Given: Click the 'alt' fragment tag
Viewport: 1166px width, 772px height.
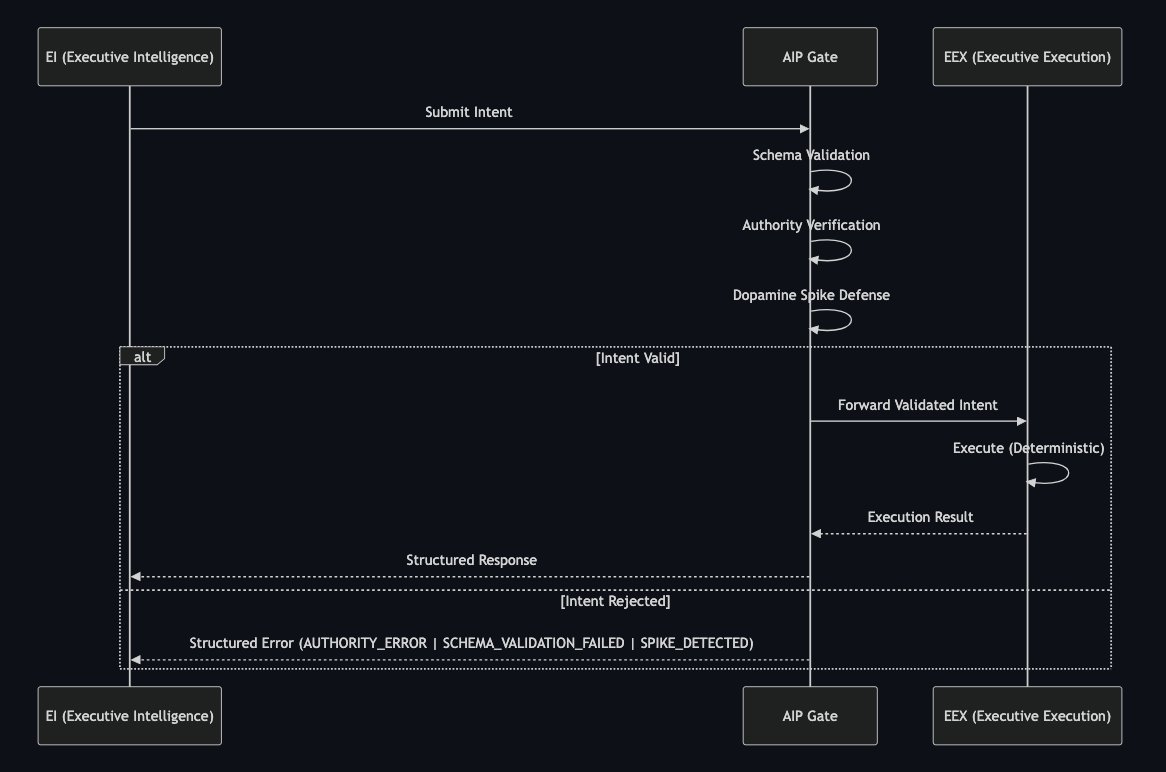Looking at the screenshot, I should pyautogui.click(x=142, y=357).
